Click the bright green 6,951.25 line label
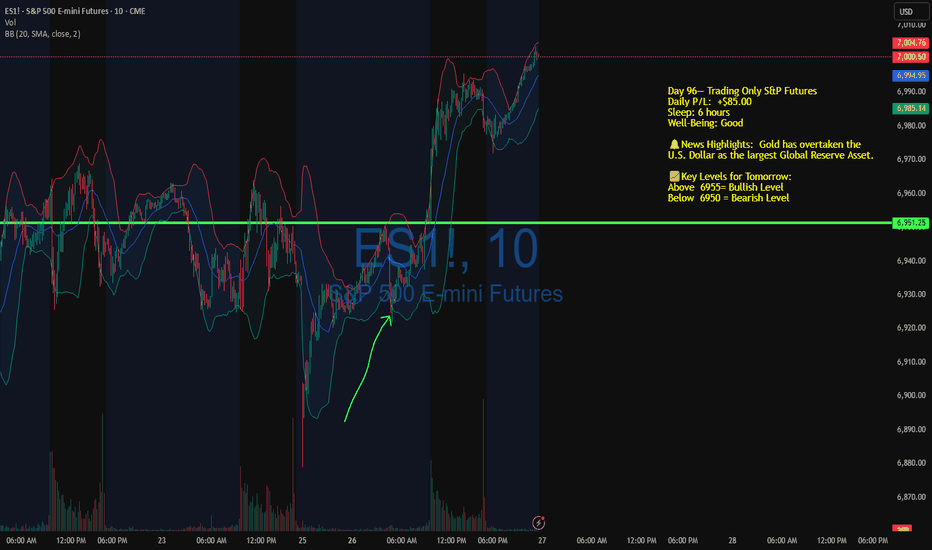The height and width of the screenshot is (550, 932). (911, 223)
